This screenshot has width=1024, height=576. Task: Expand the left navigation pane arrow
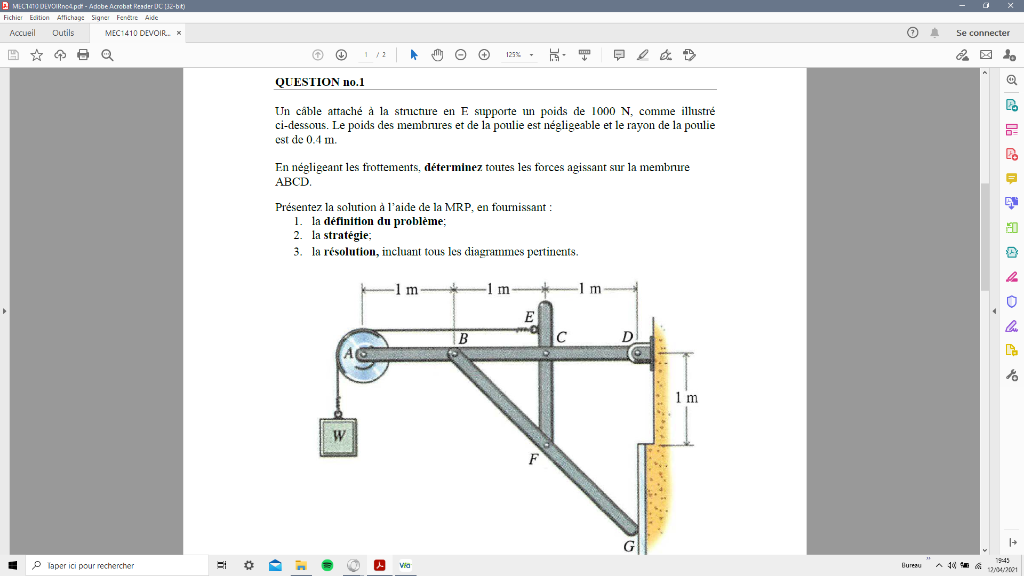[5, 311]
